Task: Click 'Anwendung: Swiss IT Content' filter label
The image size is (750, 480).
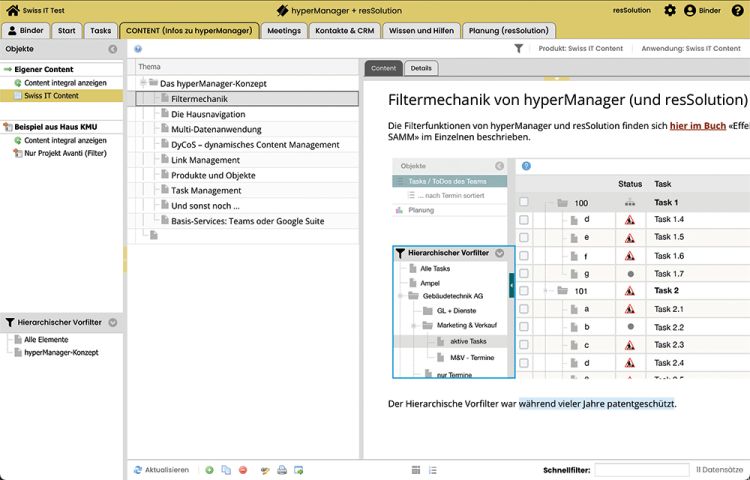Action: click(691, 48)
